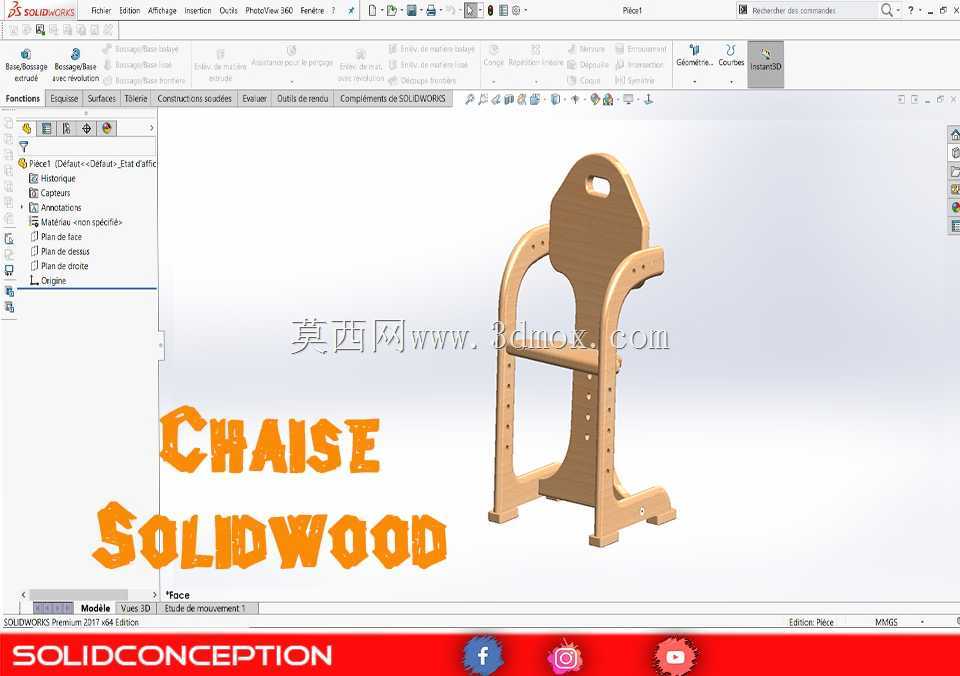Open the Courbes dropdown arrow

731,81
